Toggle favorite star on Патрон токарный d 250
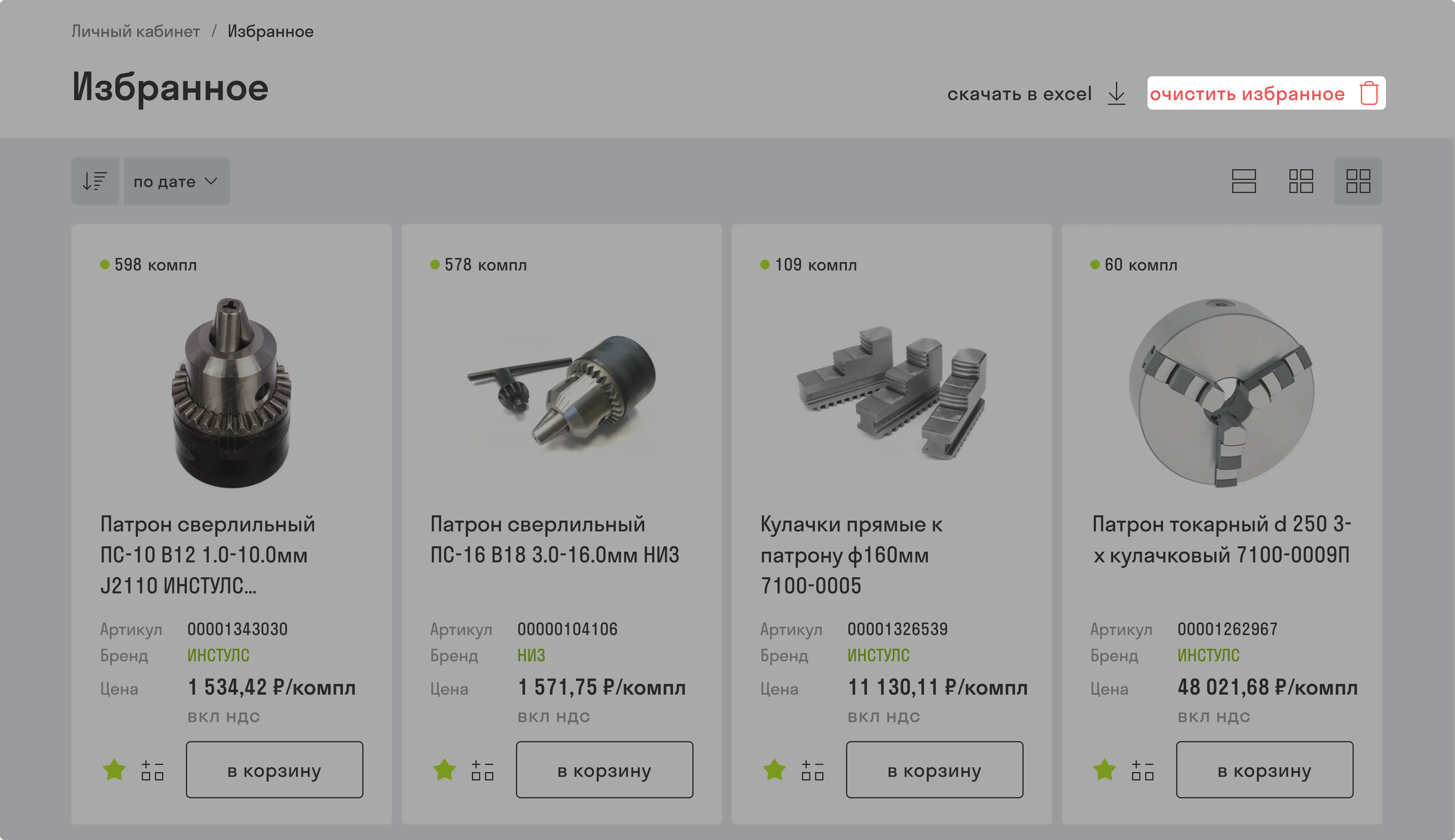 (1104, 770)
